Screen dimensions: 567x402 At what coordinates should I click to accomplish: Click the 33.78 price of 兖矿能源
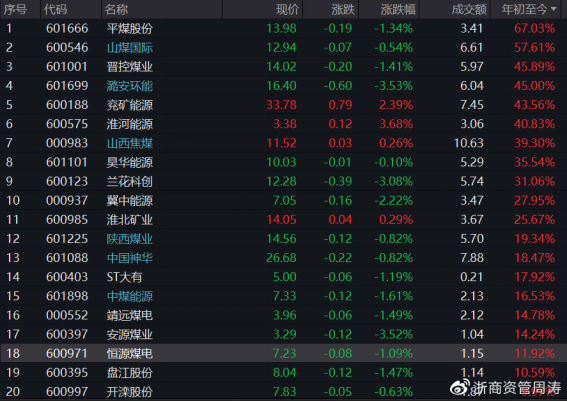pos(281,105)
